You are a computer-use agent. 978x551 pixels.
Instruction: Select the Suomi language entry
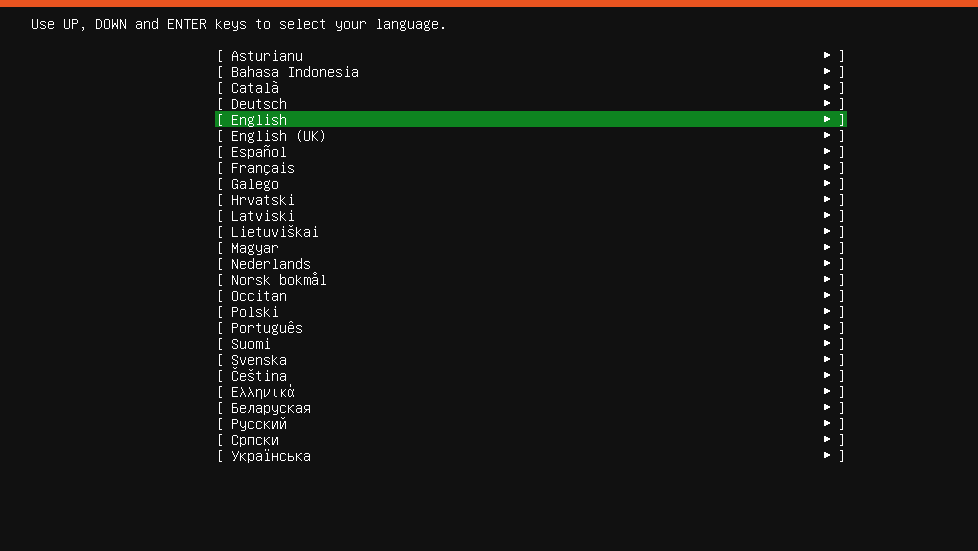point(531,343)
